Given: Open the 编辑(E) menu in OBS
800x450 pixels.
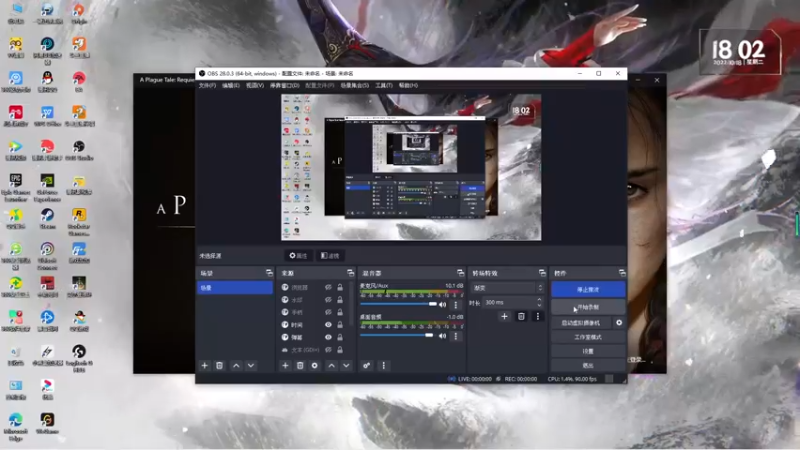Looking at the screenshot, I should coord(231,85).
